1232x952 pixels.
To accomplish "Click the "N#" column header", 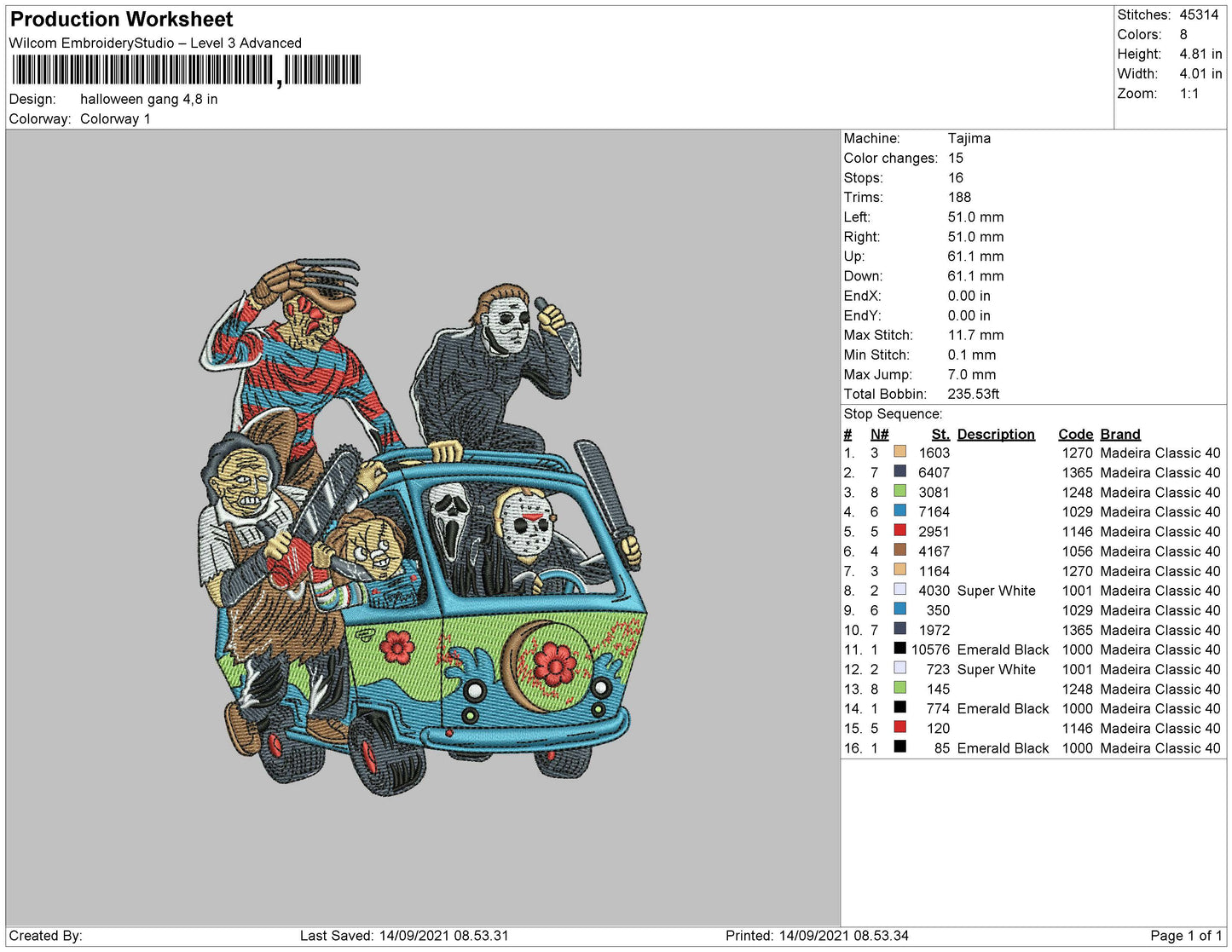I will click(880, 434).
